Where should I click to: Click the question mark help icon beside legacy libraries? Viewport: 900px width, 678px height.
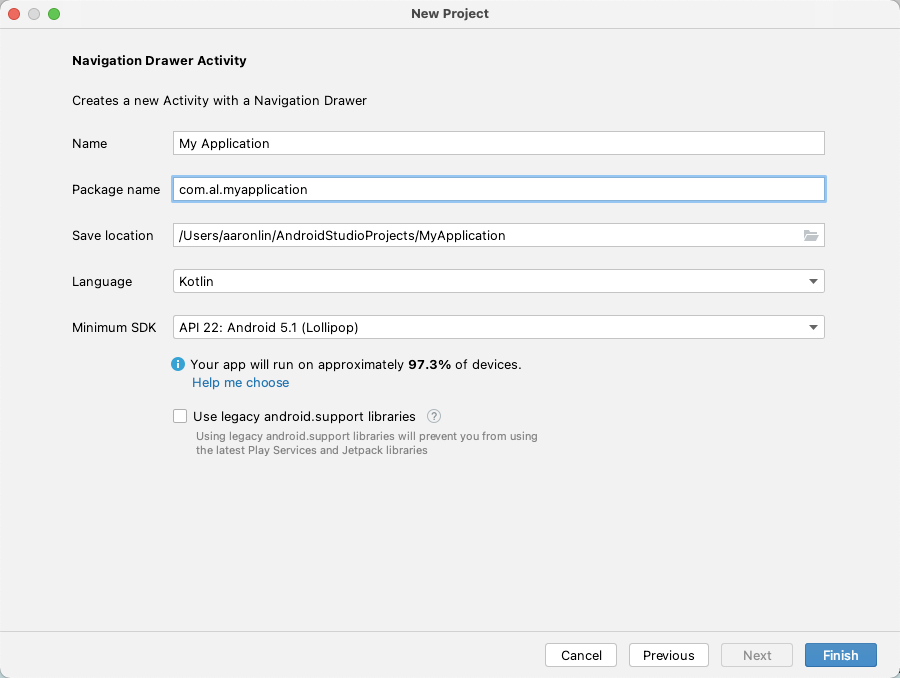pos(434,416)
